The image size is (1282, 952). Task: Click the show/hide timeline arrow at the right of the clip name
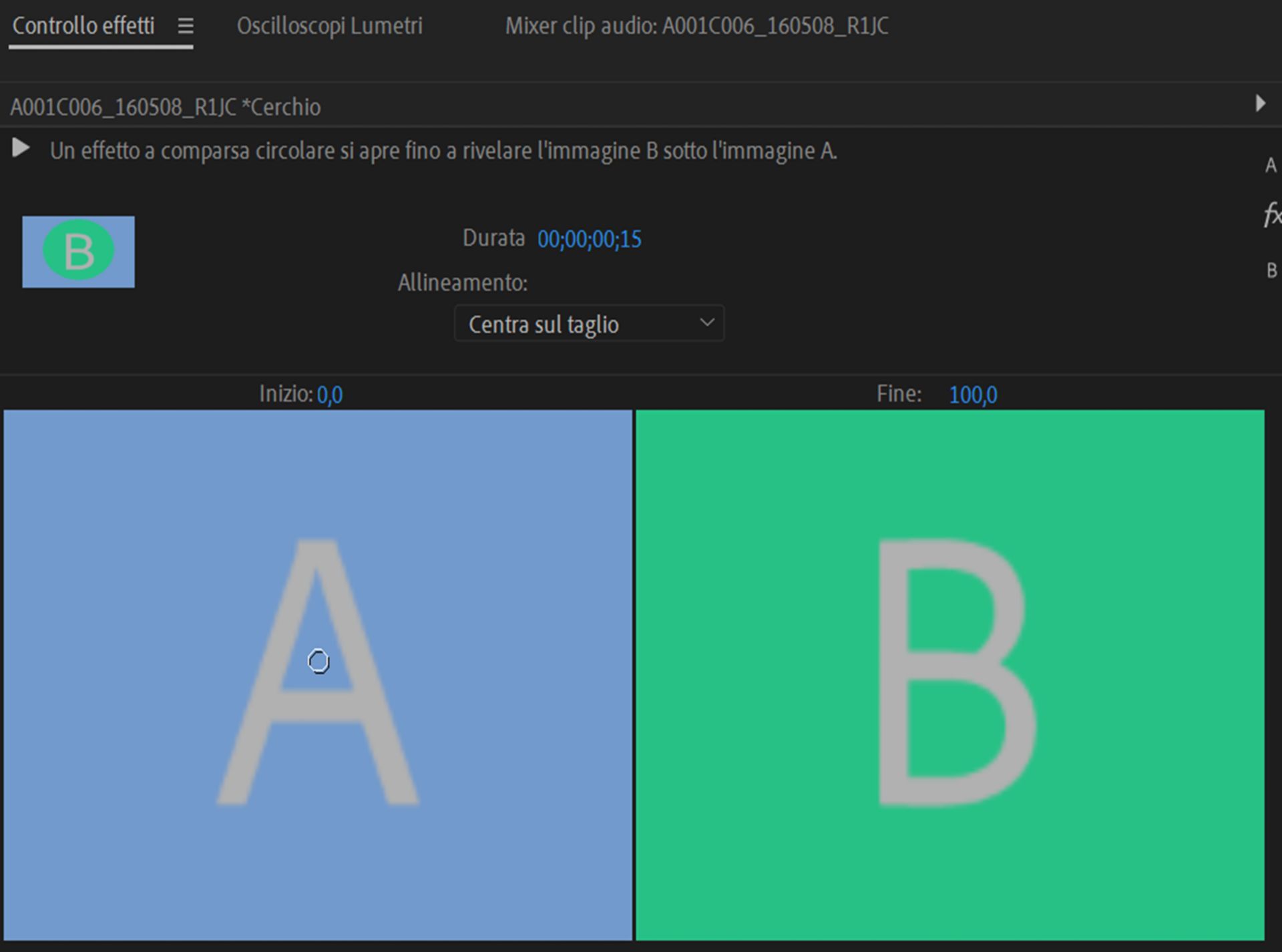click(1259, 103)
